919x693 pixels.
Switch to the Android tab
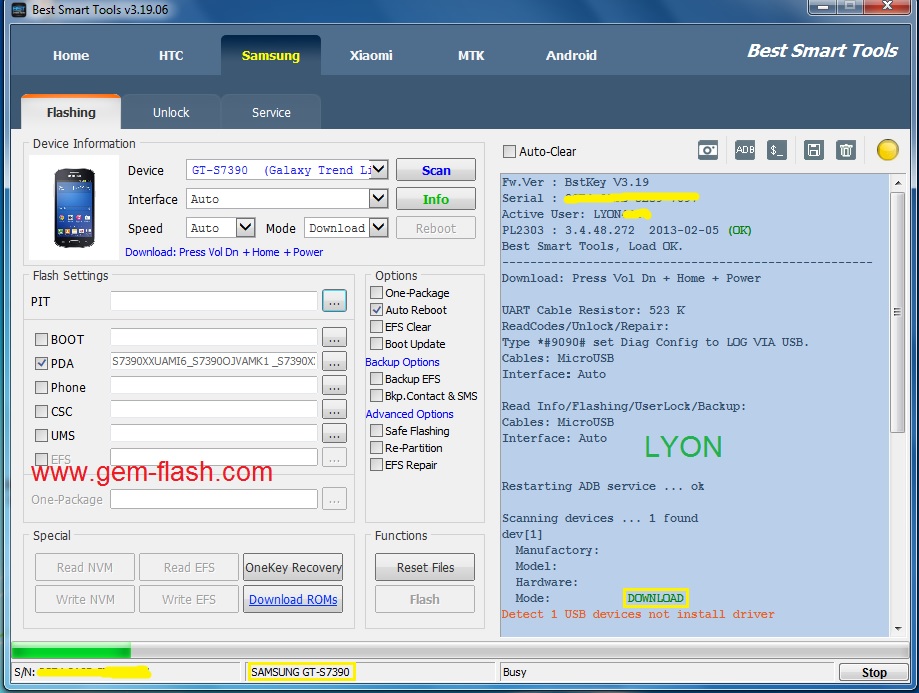click(x=571, y=56)
